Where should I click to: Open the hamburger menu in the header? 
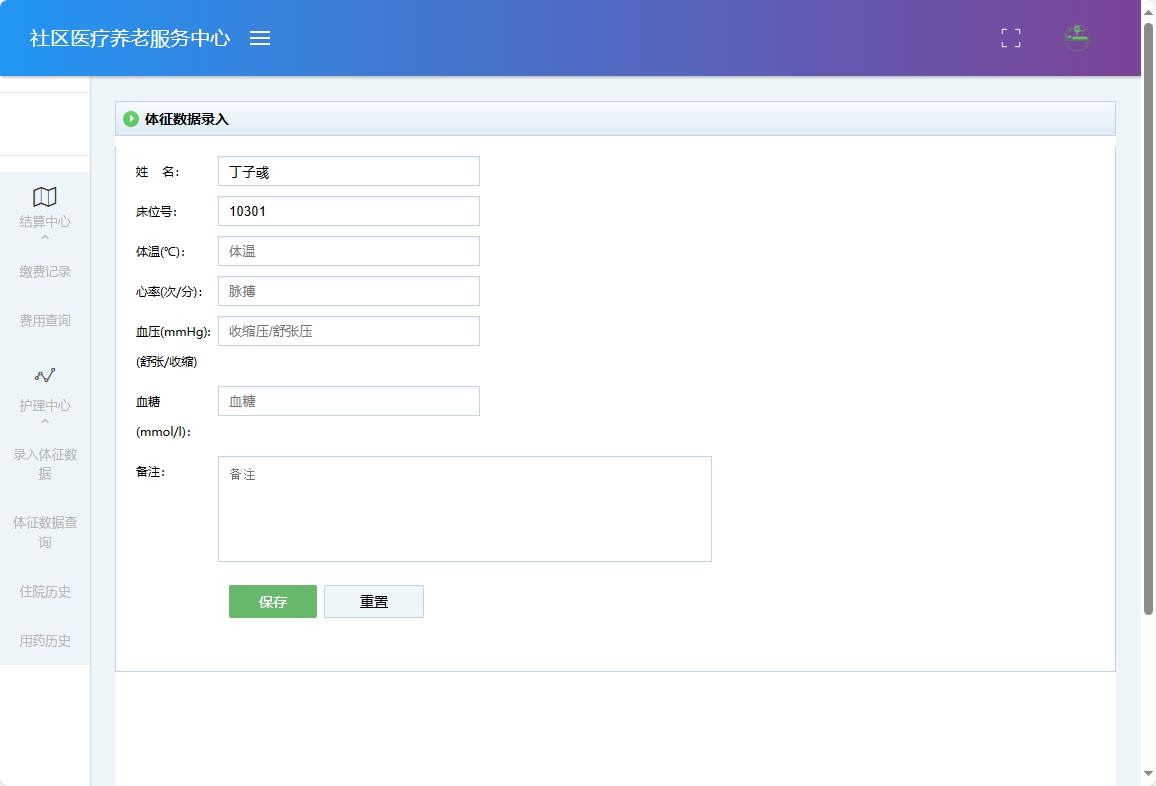(260, 38)
